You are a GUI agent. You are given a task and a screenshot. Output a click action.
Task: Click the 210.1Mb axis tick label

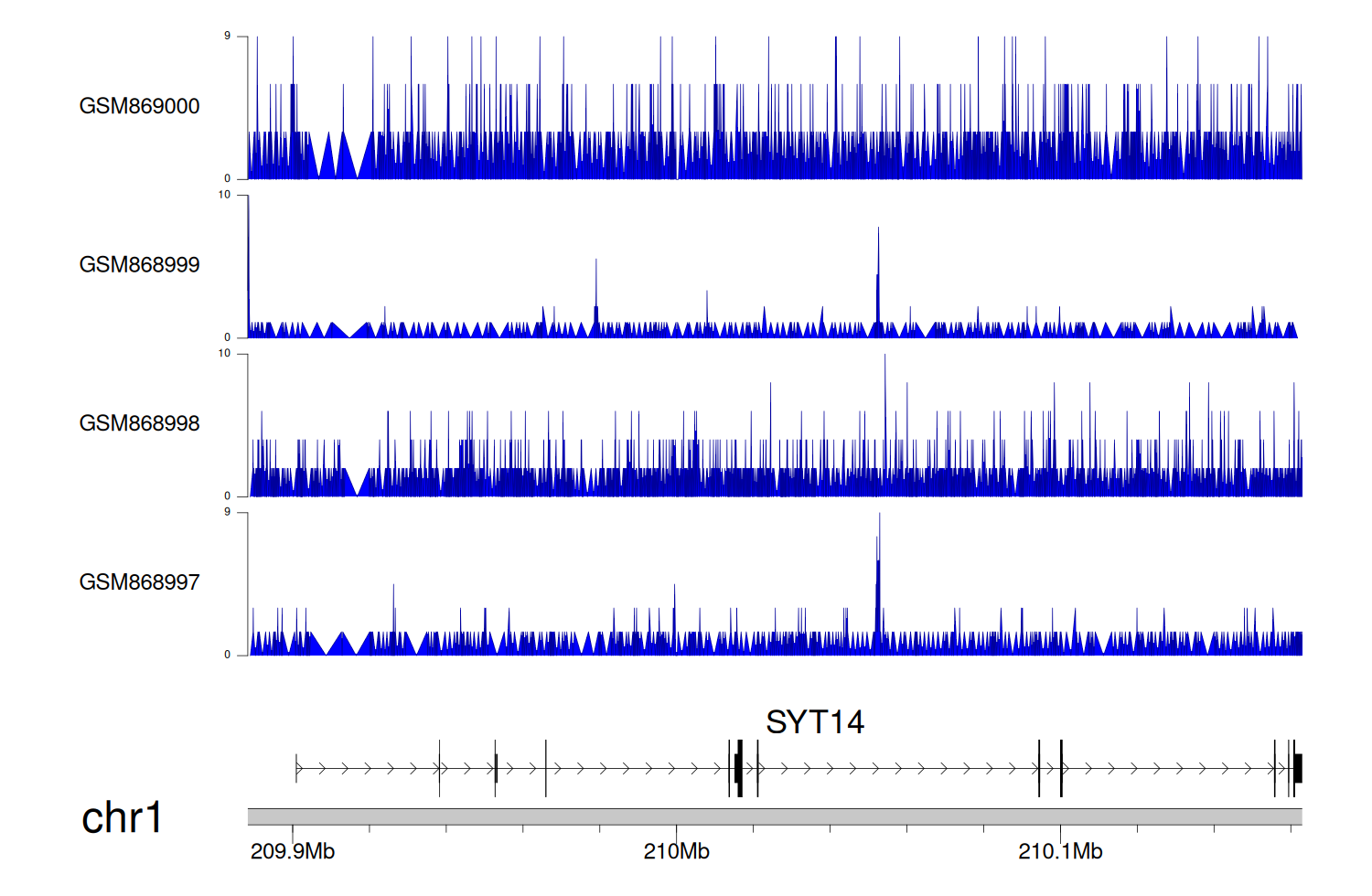click(1060, 852)
